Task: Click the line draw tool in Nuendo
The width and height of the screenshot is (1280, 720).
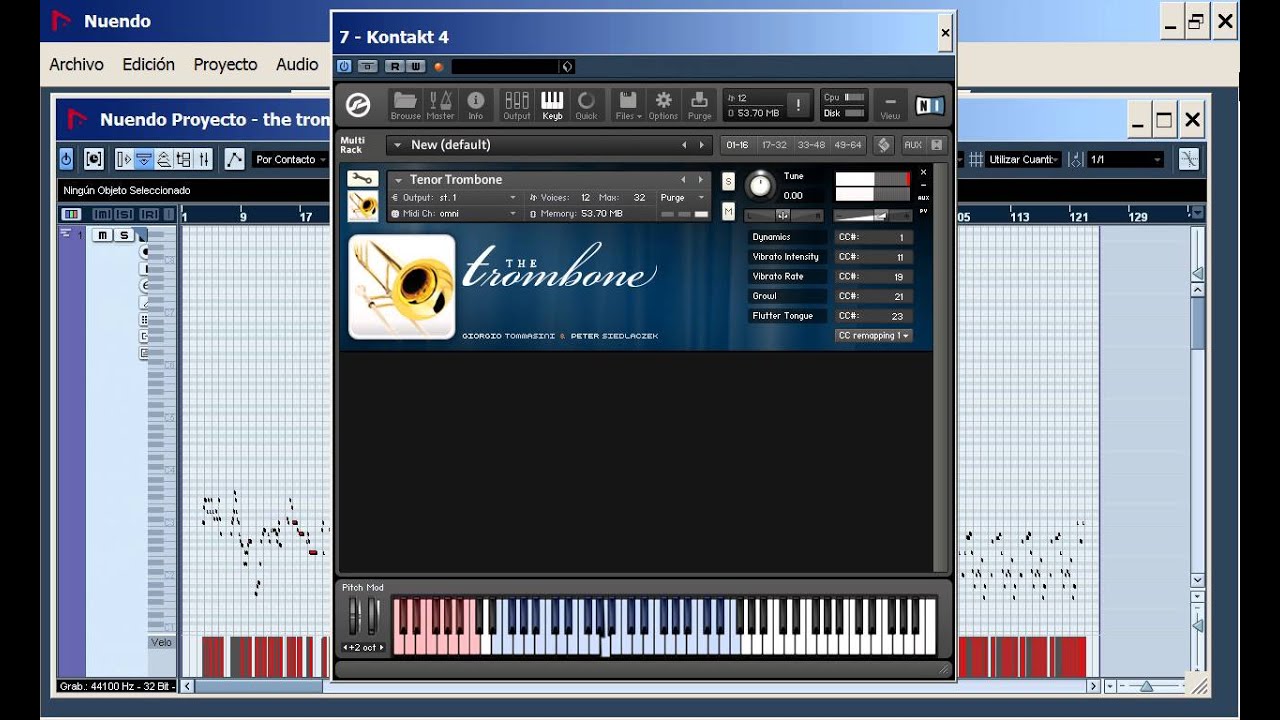Action: click(234, 159)
